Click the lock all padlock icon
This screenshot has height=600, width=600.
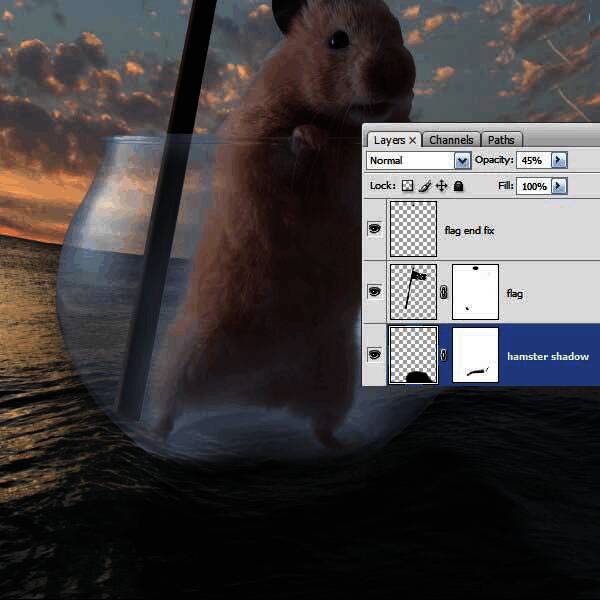458,186
